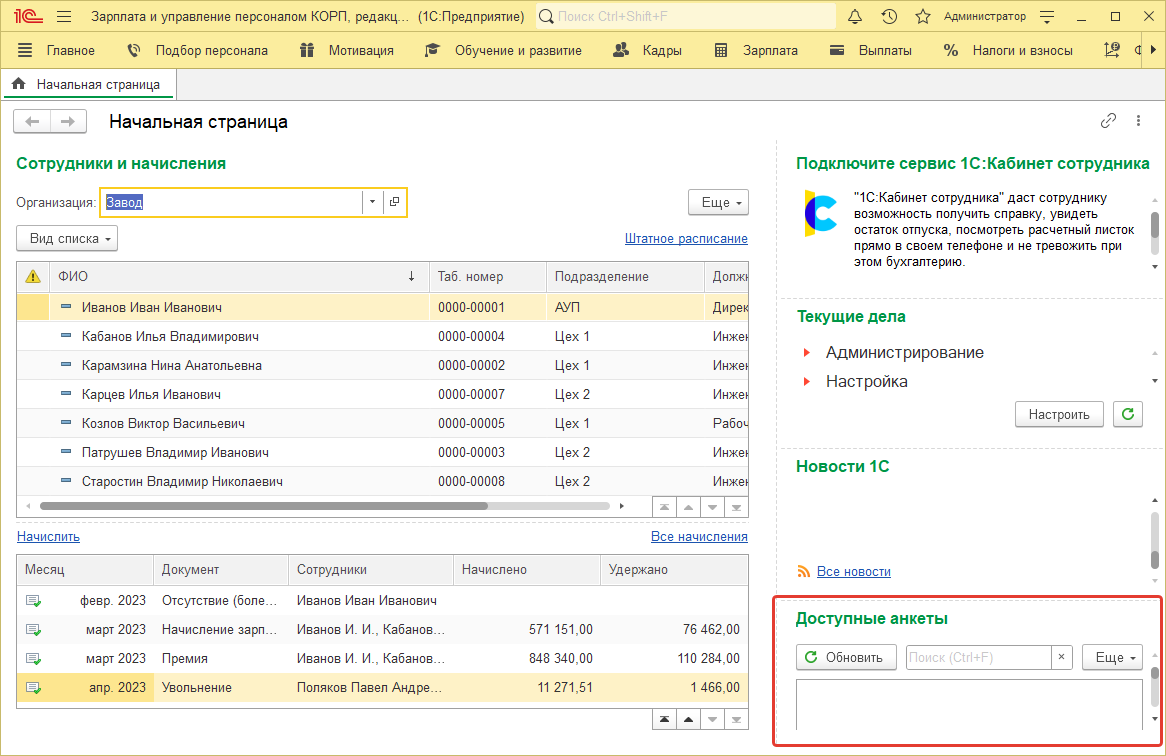Click the Кабинет сотрудника panel scrollbar
The height and width of the screenshot is (756, 1166).
tap(1155, 224)
